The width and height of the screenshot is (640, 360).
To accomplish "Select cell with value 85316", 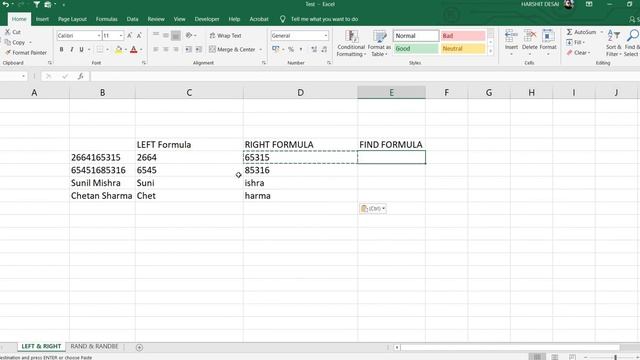I will point(300,170).
